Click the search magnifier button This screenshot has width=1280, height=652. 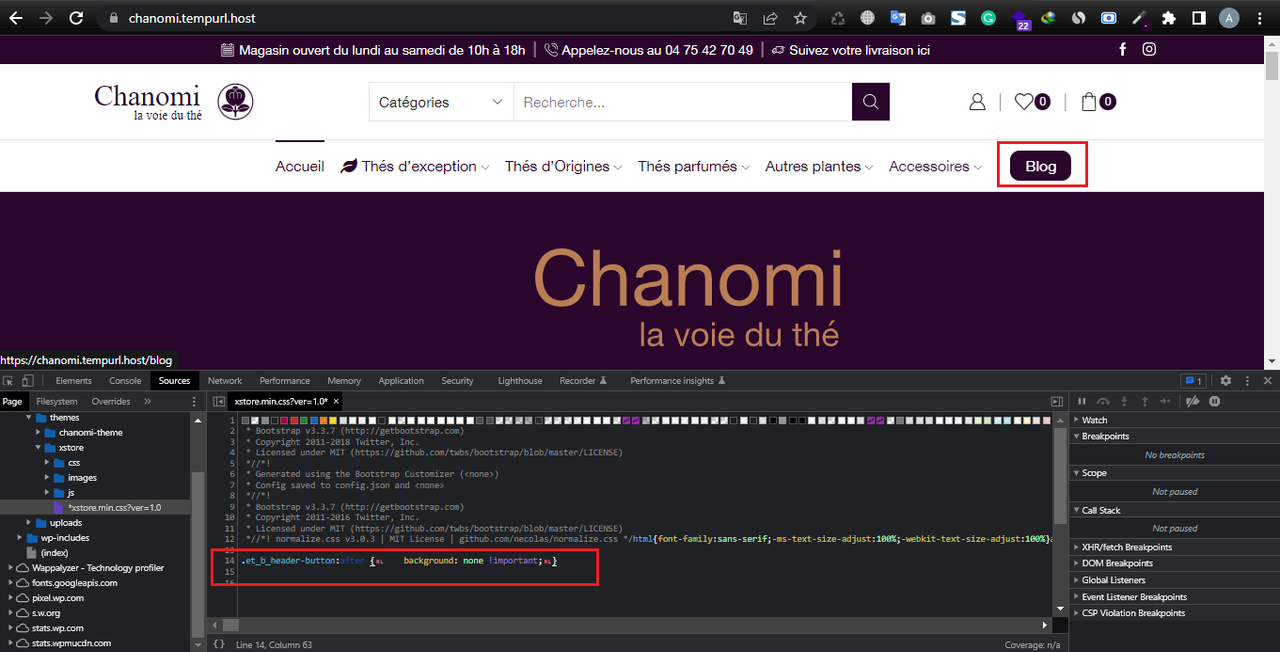[870, 102]
